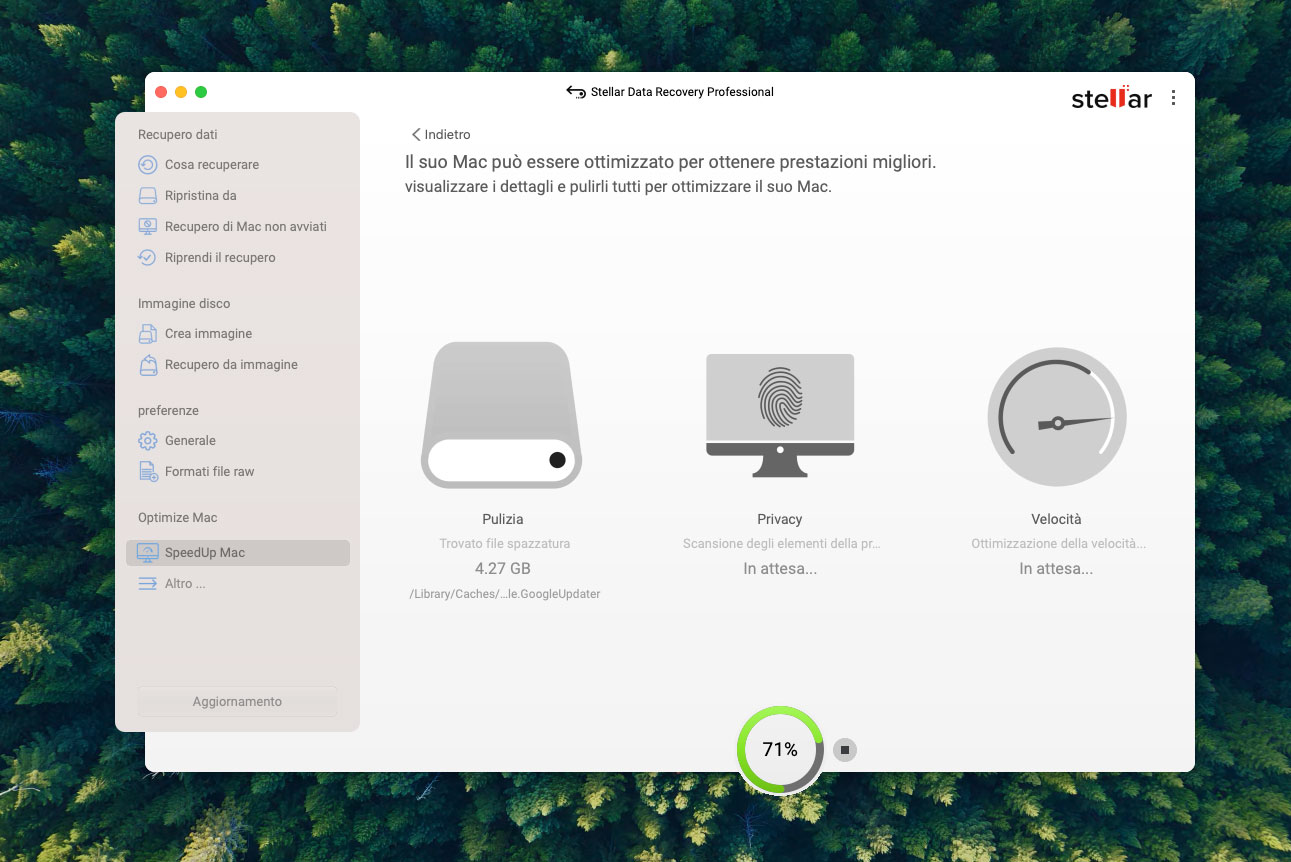Minimize the window with the yellow button
This screenshot has width=1291, height=862.
click(x=181, y=92)
